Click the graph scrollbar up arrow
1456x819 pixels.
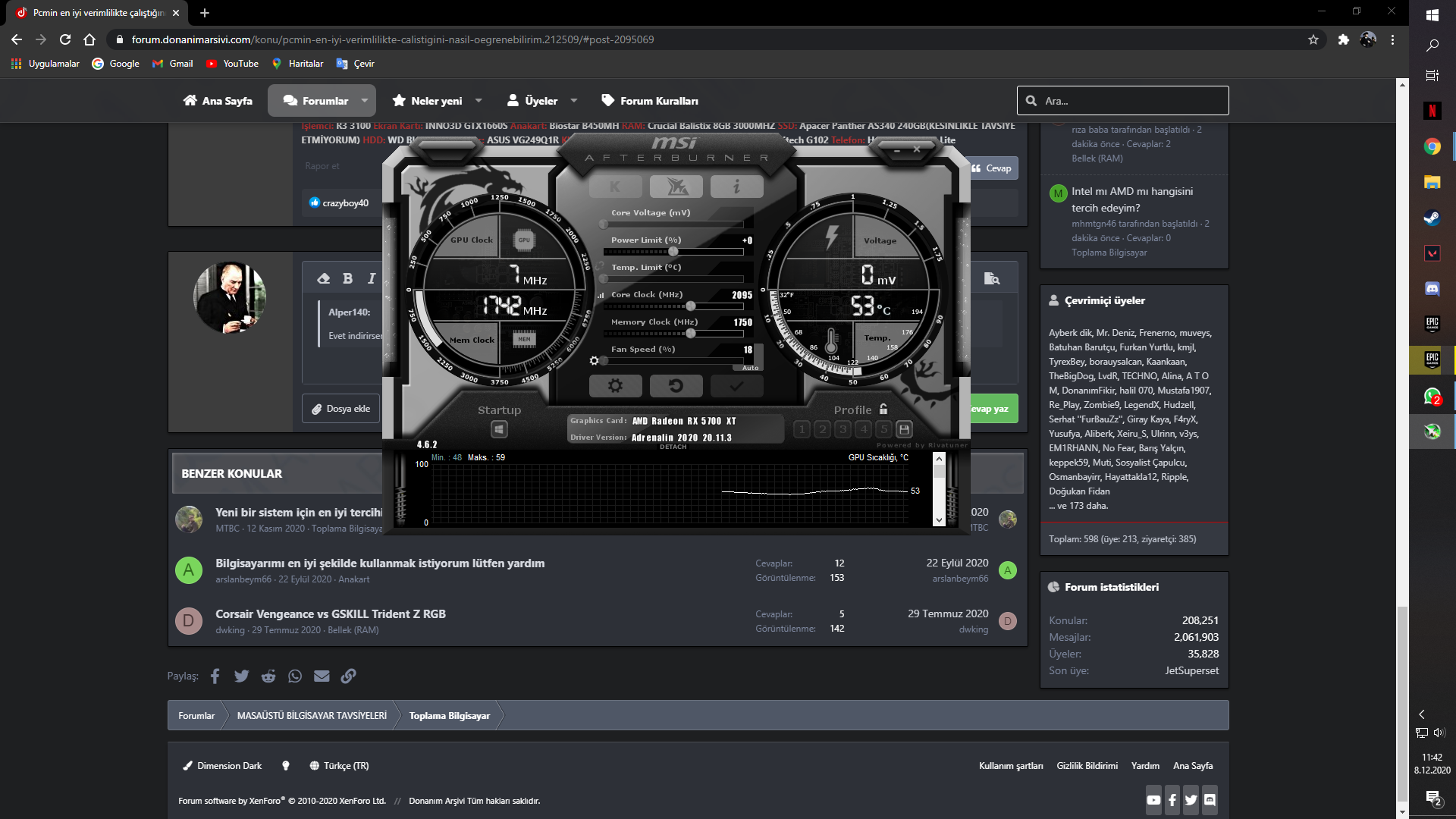pyautogui.click(x=939, y=459)
